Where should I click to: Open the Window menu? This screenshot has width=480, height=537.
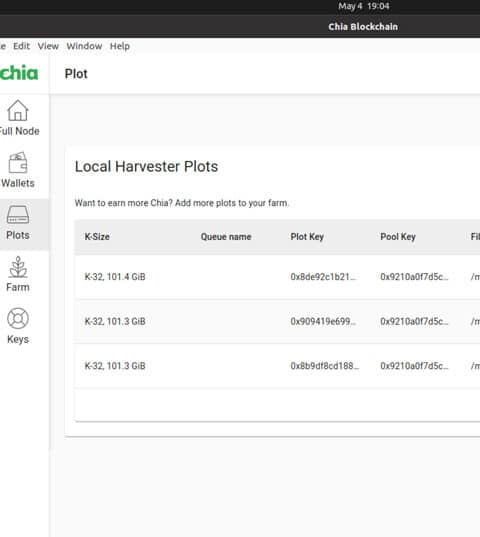click(84, 46)
